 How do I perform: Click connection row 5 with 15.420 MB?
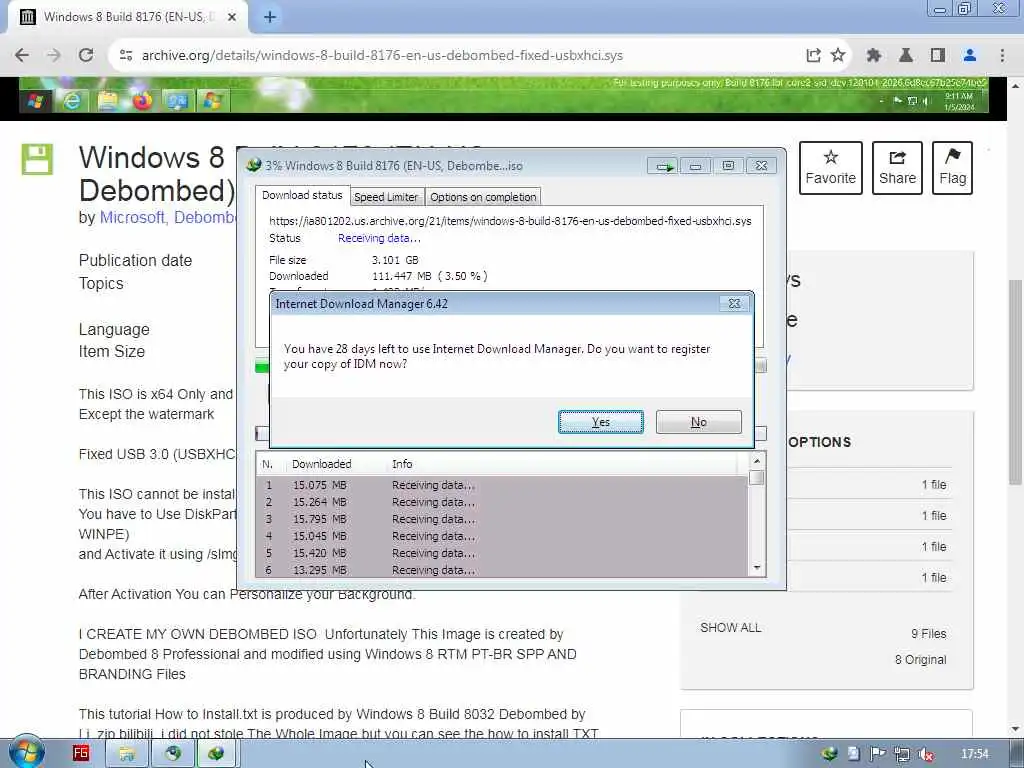[501, 553]
